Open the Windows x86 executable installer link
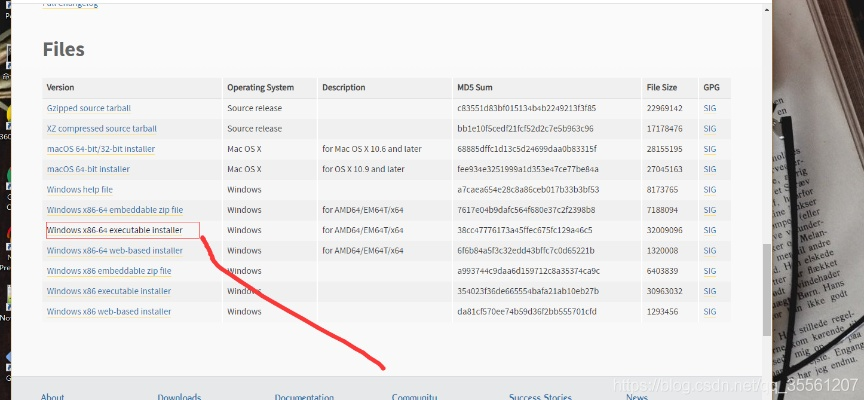The height and width of the screenshot is (400, 864). point(108,291)
